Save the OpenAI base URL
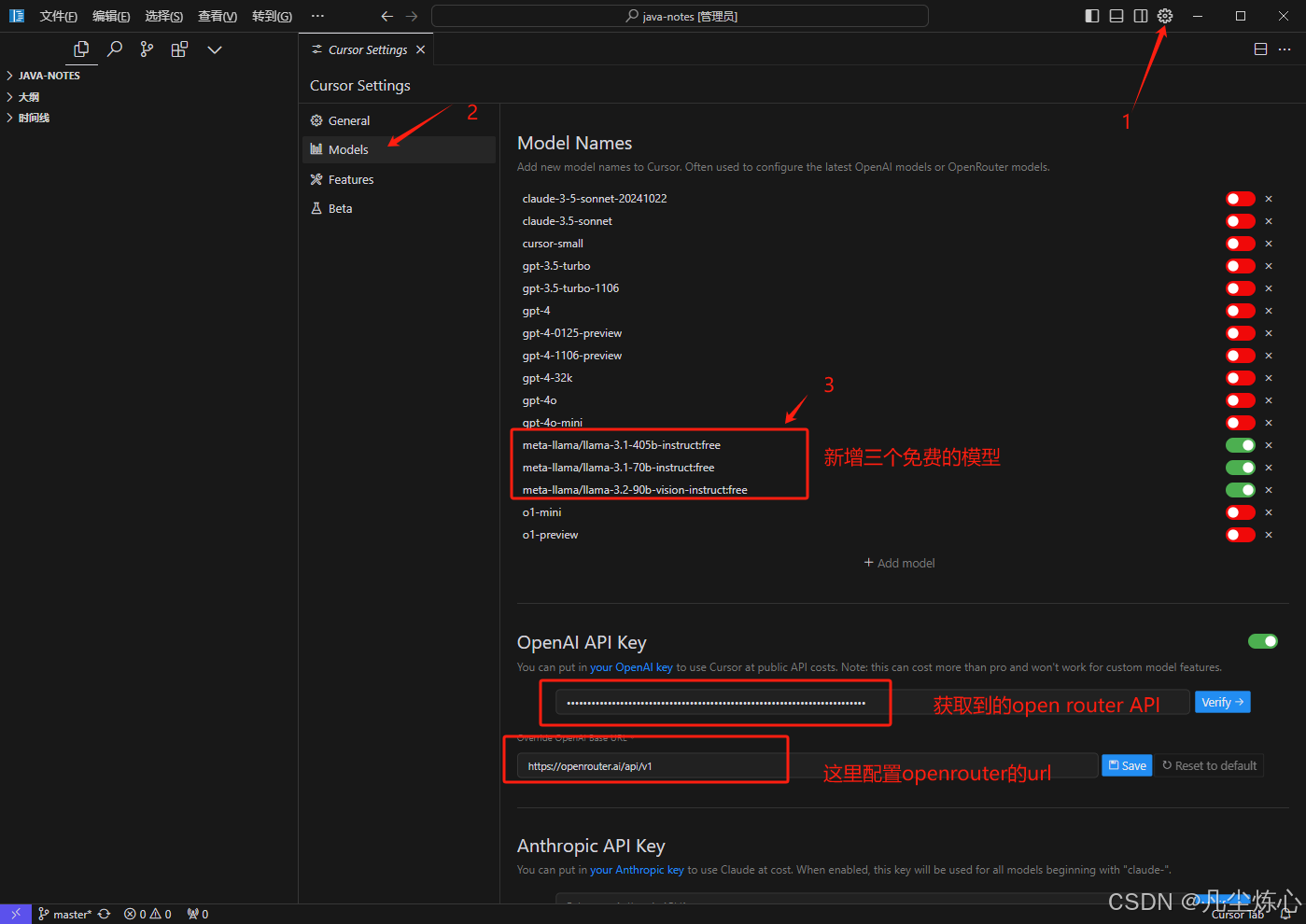The width and height of the screenshot is (1306, 924). click(1127, 765)
